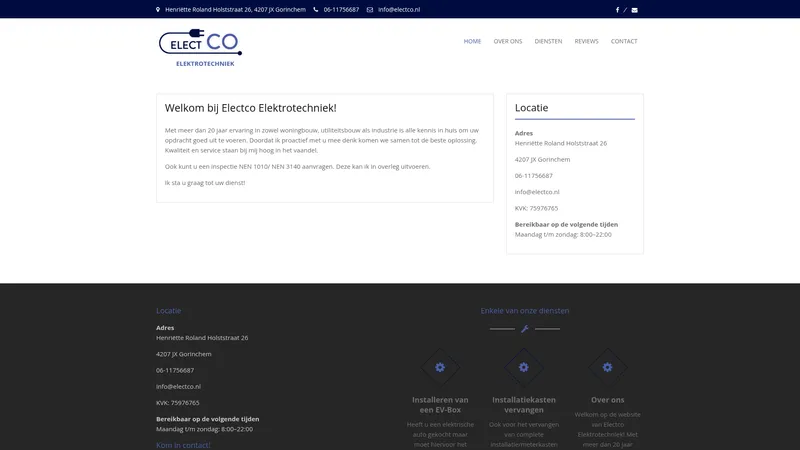Open the Installeren van een EV-Box heading

[x=440, y=405]
